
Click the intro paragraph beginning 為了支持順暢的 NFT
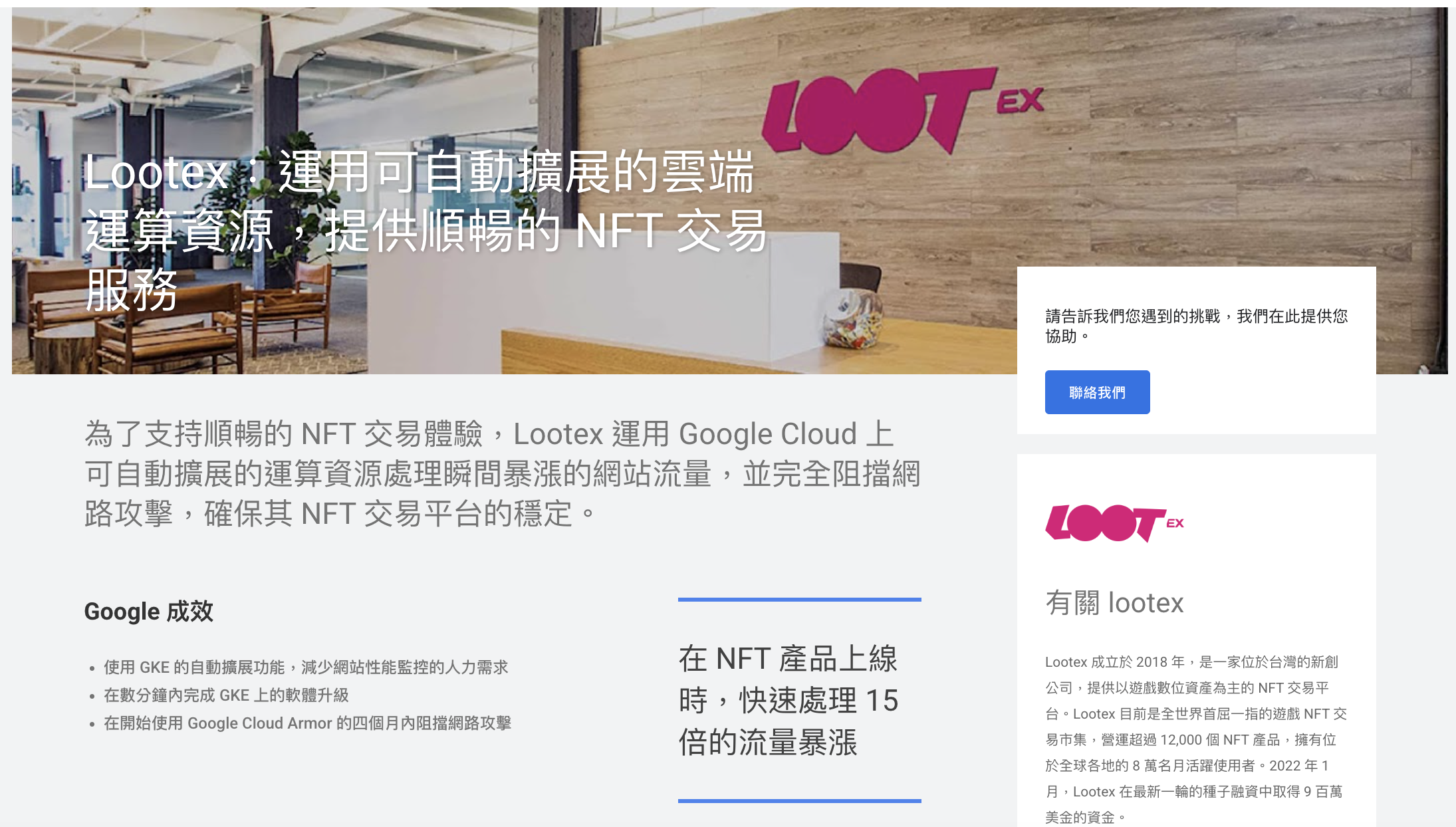tap(503, 473)
